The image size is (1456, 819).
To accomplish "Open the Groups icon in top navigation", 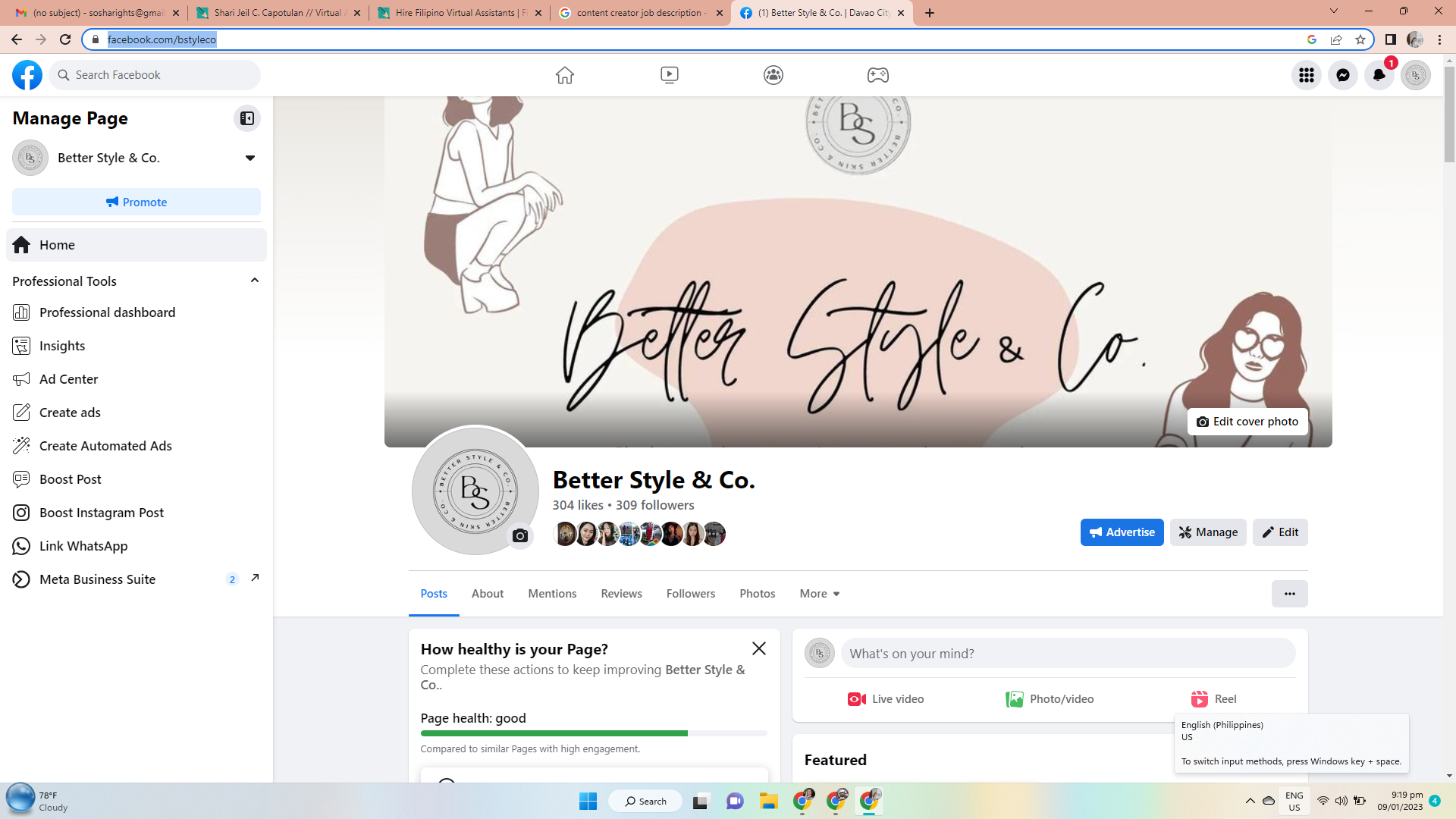I will (773, 75).
